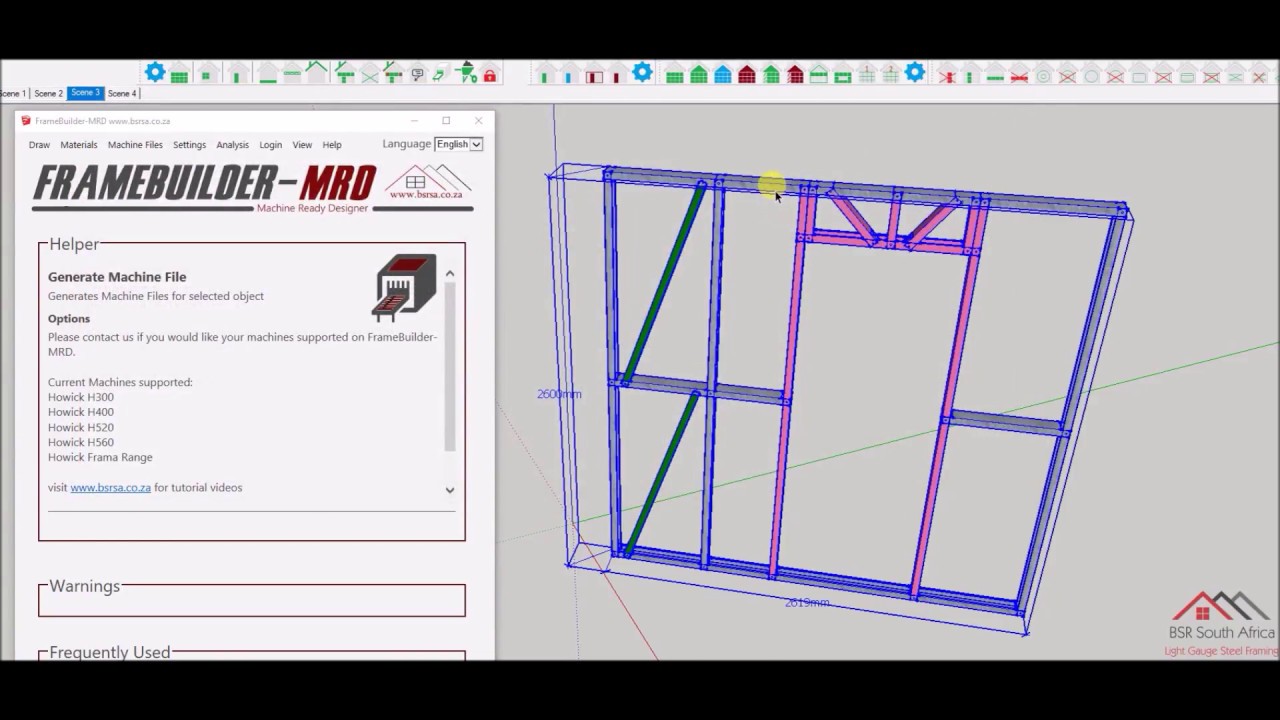
Task: Click the house icon with blue vertical bar
Action: [568, 72]
